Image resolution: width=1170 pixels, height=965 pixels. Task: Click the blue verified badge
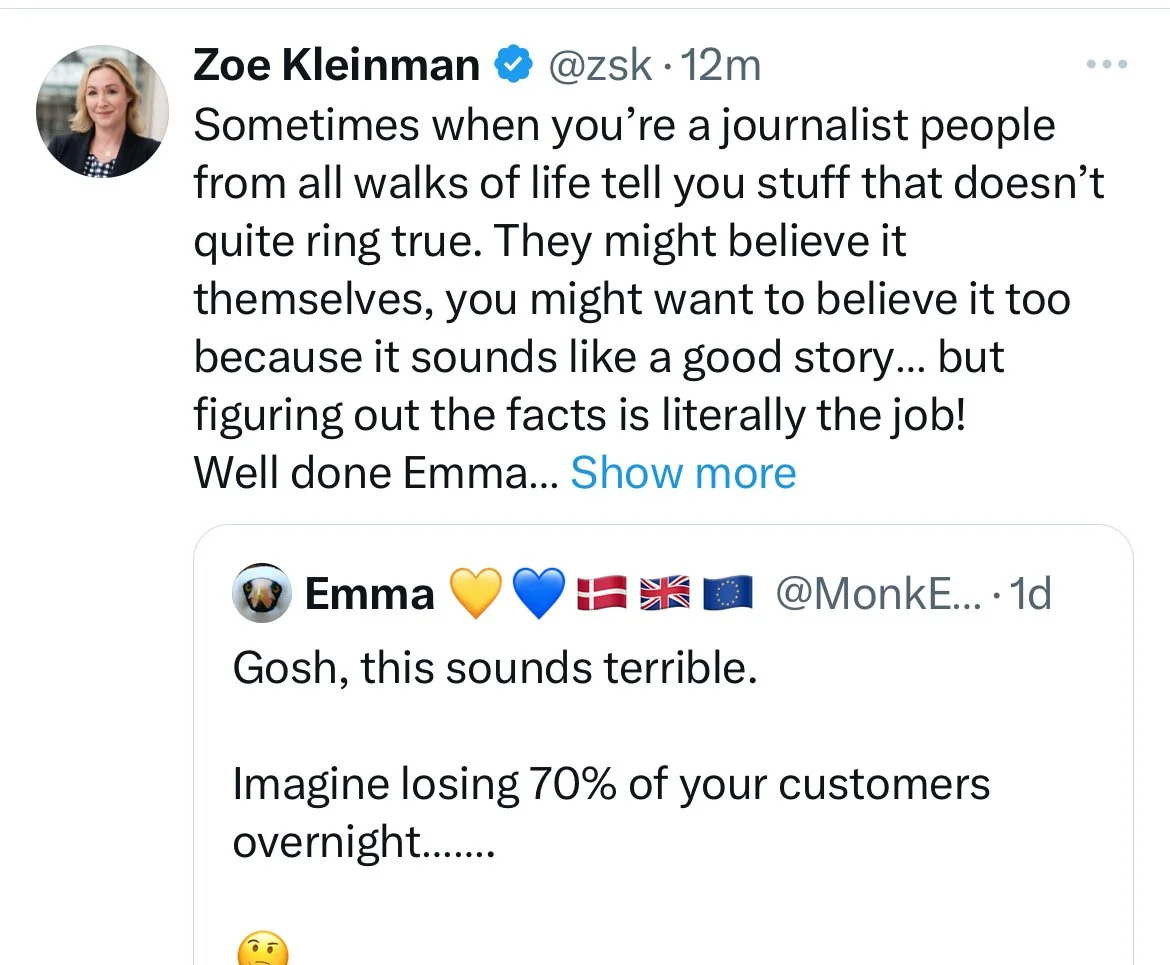[513, 66]
